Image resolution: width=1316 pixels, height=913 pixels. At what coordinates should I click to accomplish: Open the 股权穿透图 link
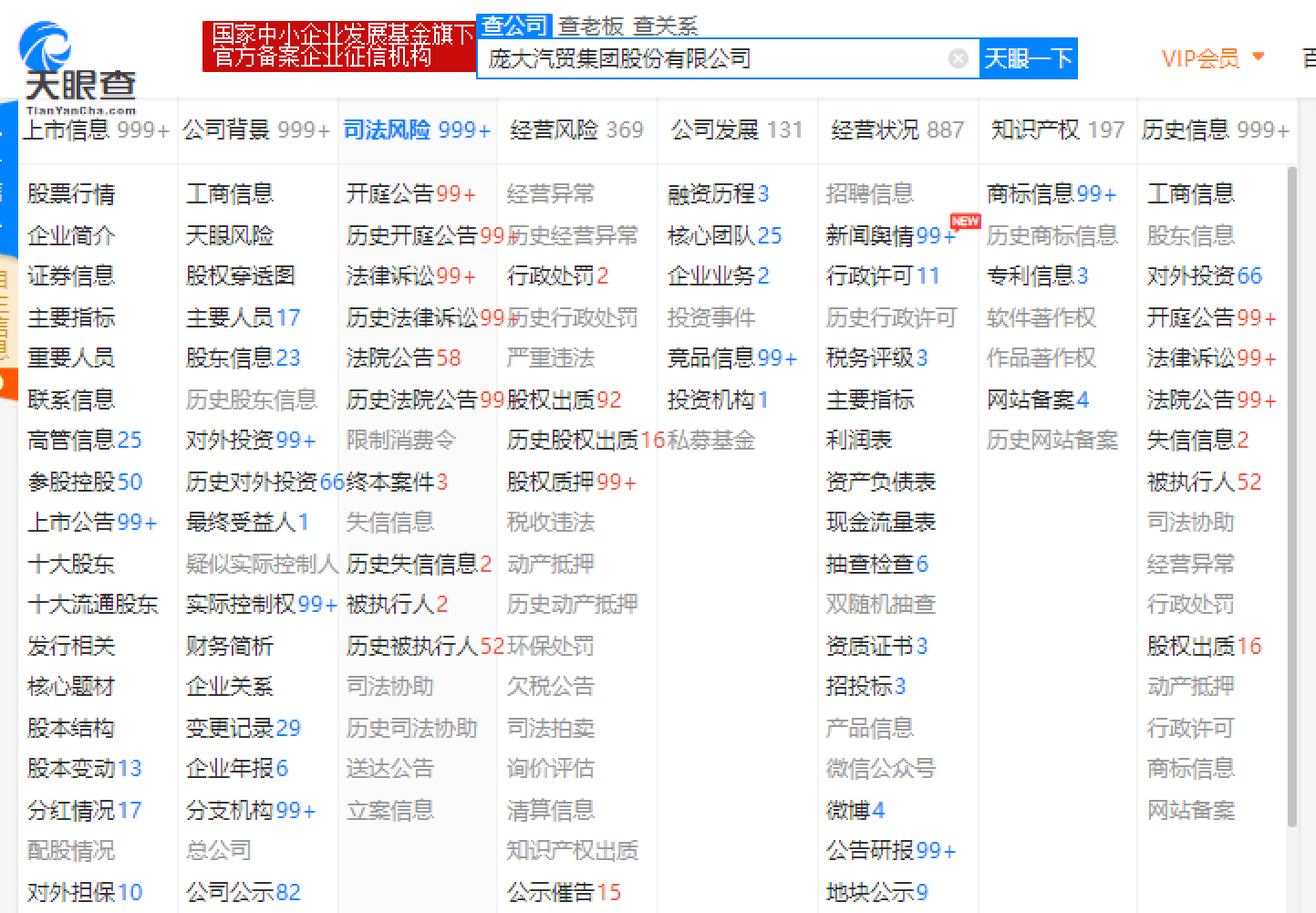(241, 276)
